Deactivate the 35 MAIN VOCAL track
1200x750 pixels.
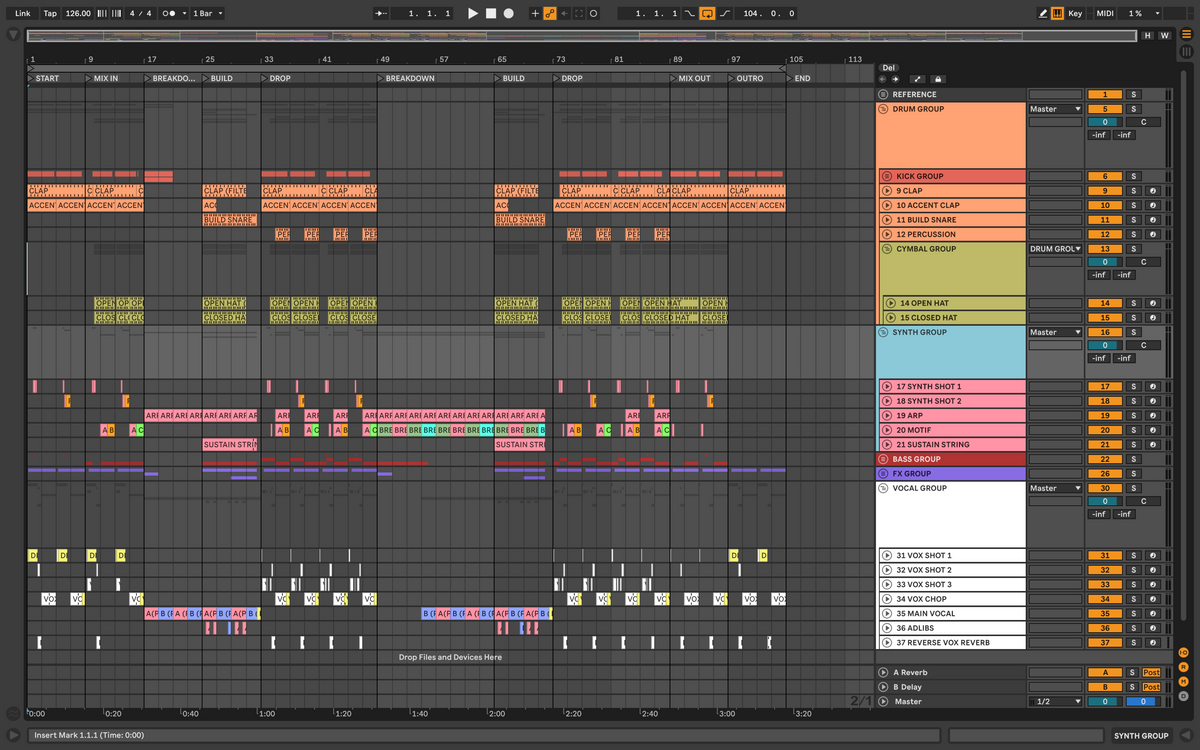click(x=1104, y=614)
